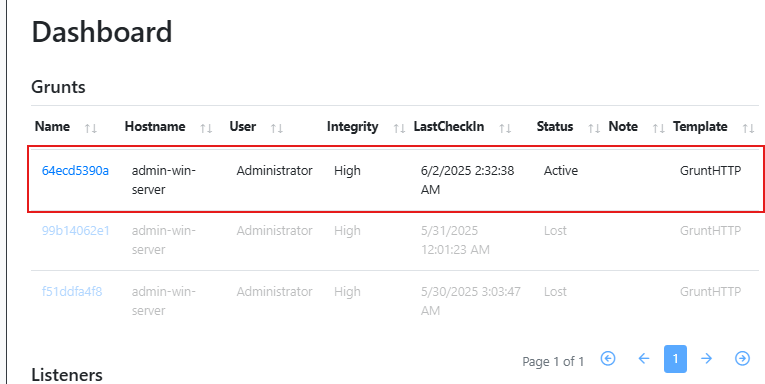Go to first page circled arrow

coord(608,359)
